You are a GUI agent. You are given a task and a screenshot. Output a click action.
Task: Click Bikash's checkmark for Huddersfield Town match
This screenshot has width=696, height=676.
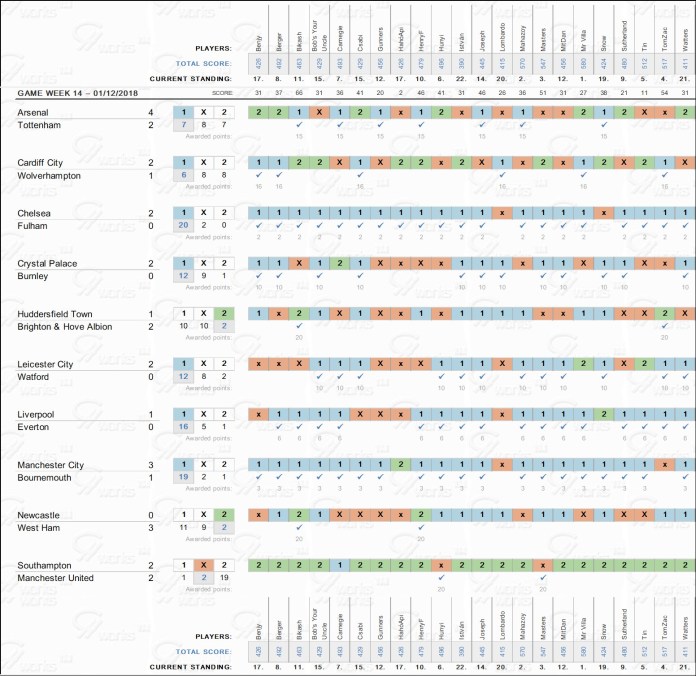pyautogui.click(x=299, y=326)
